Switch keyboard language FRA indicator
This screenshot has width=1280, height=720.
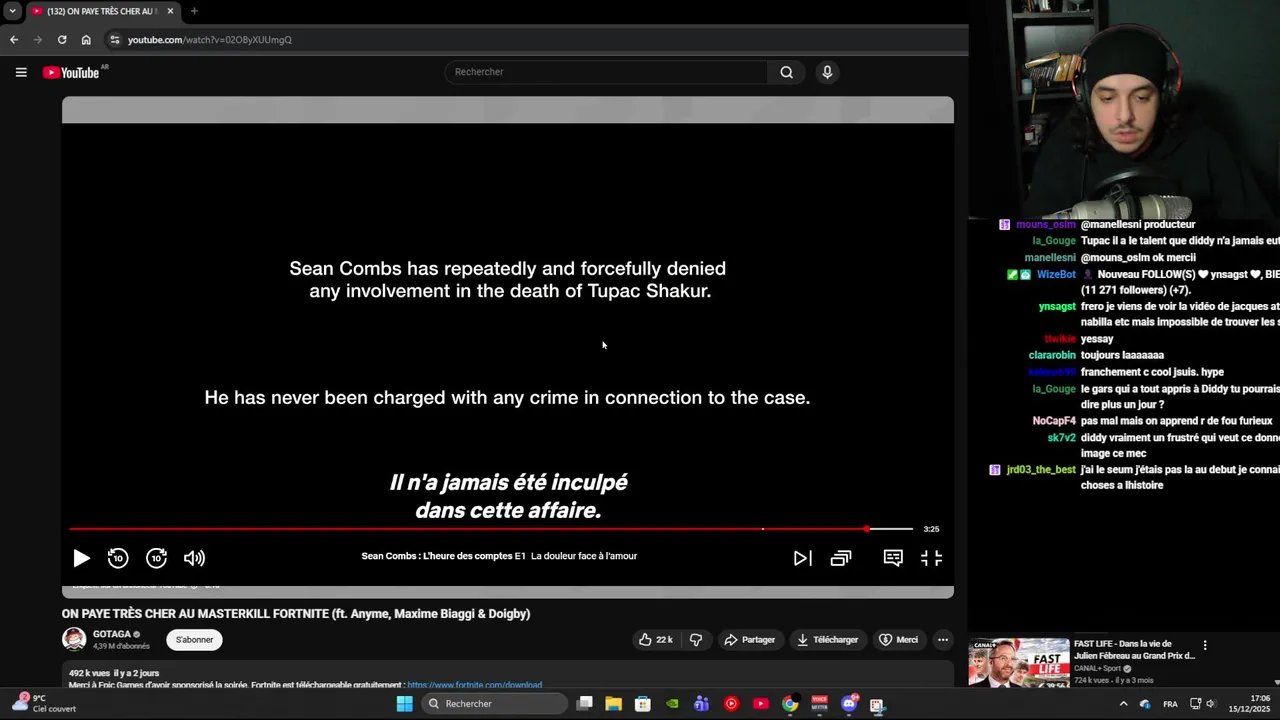tap(1170, 704)
